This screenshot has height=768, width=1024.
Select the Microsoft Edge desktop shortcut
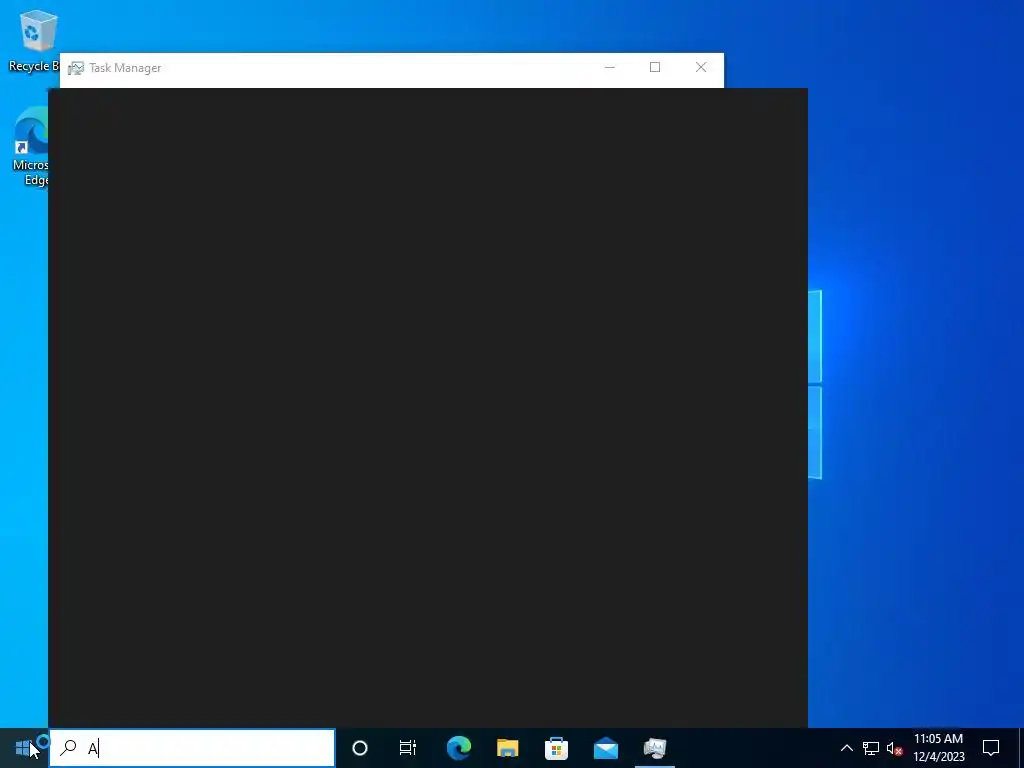point(31,146)
